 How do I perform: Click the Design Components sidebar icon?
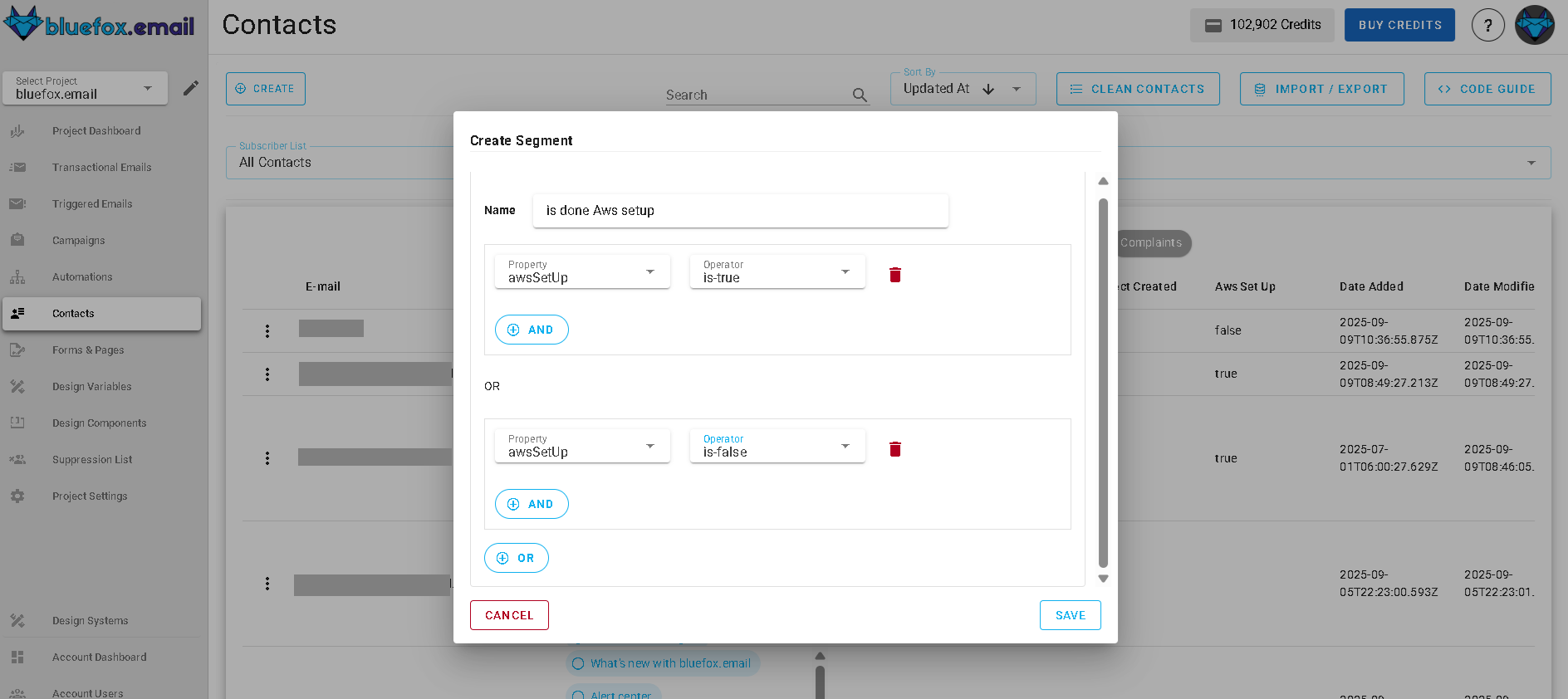pyautogui.click(x=17, y=423)
